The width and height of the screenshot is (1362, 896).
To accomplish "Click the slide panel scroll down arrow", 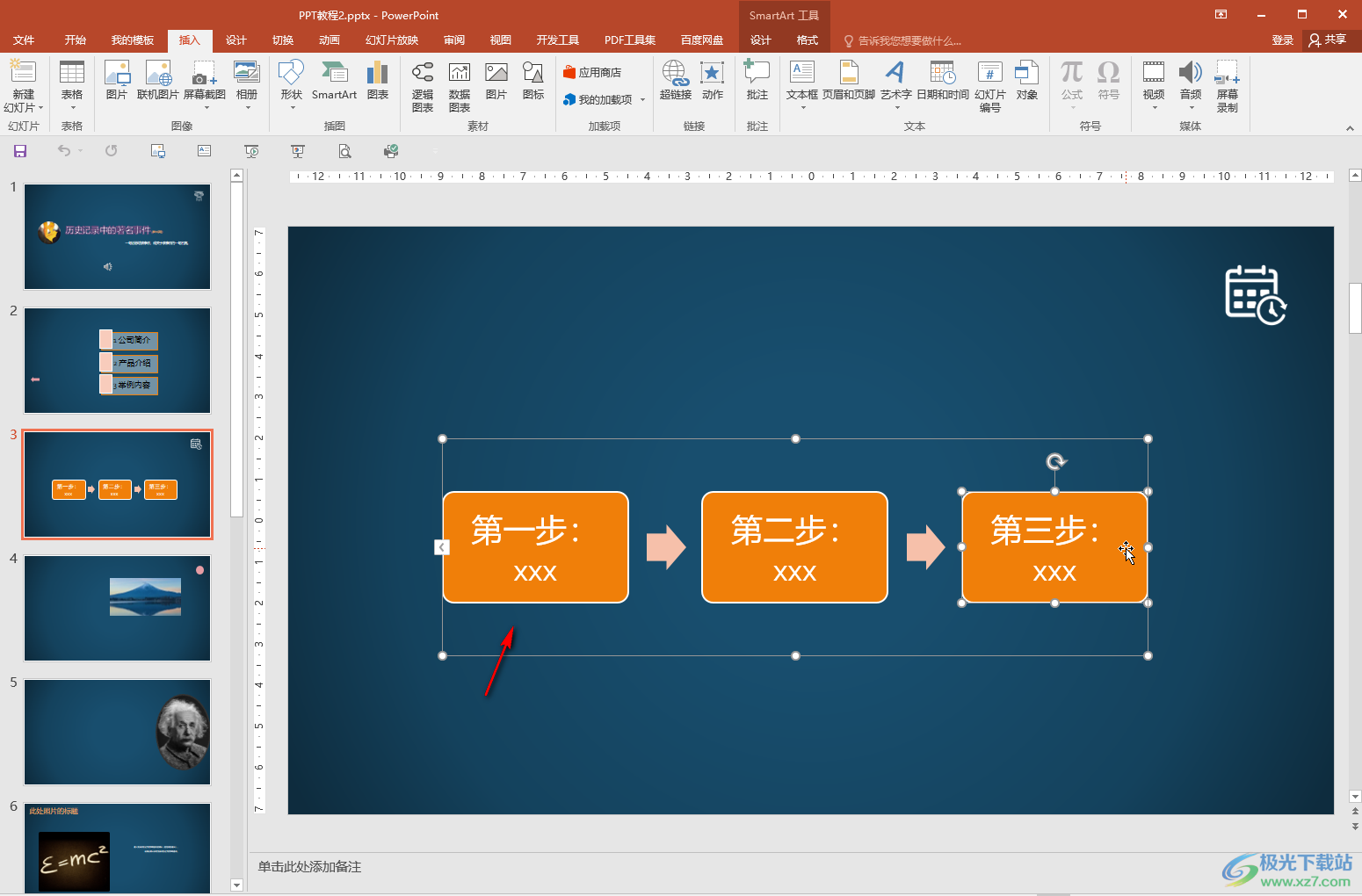I will pos(236,885).
